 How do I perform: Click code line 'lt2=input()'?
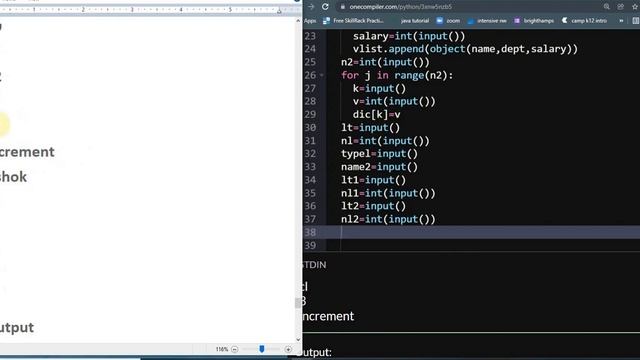tap(373, 206)
